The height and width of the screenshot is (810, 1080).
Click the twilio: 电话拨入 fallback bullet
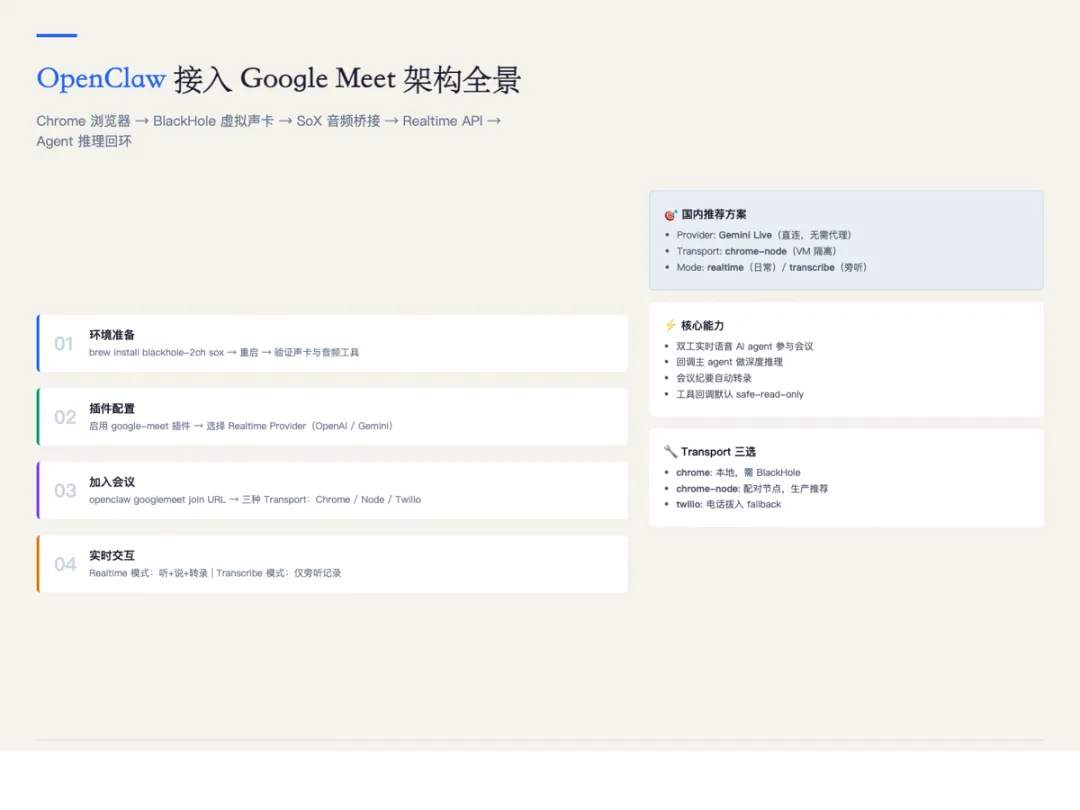tap(729, 505)
